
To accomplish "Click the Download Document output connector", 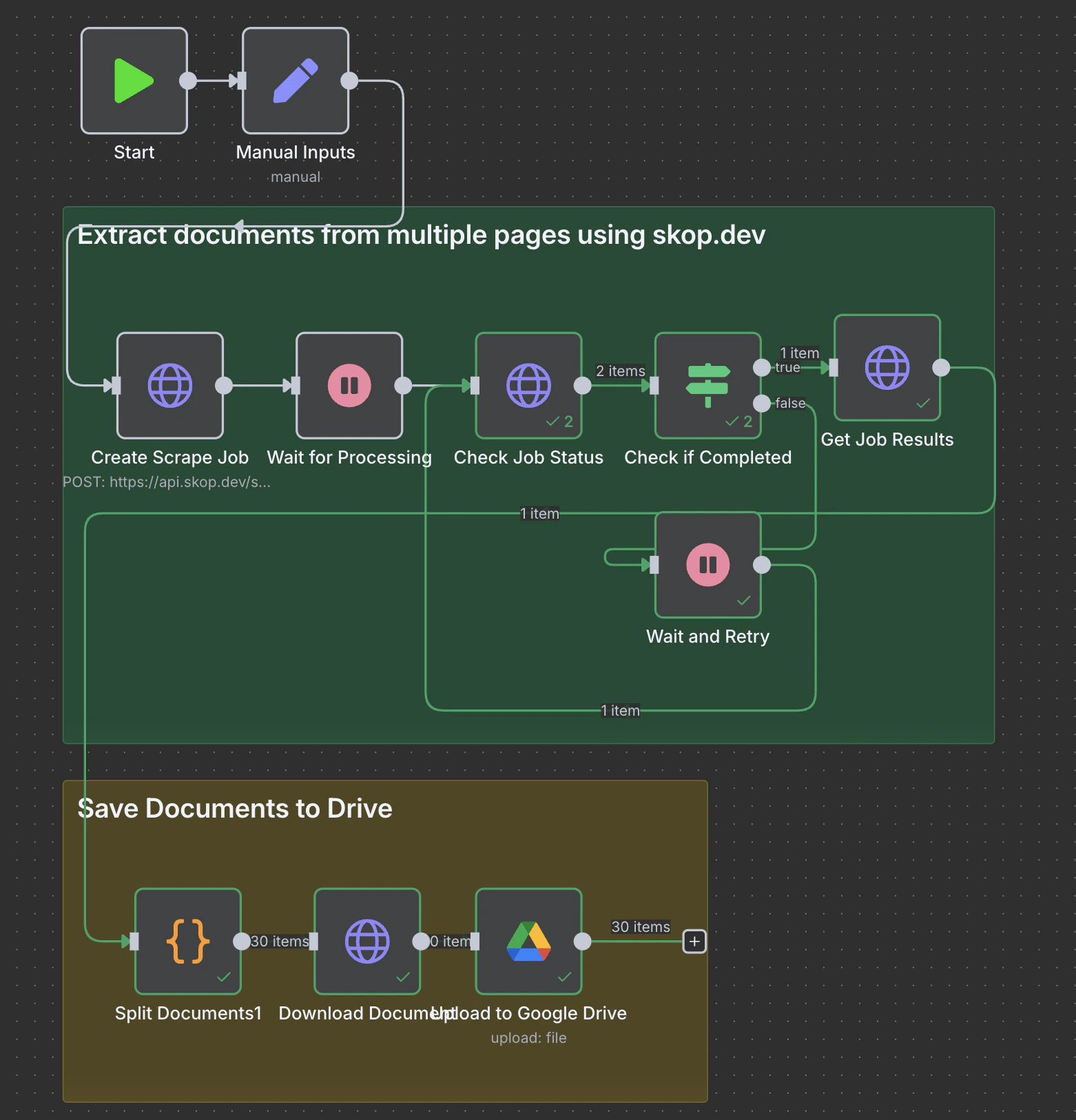I will pos(421,941).
